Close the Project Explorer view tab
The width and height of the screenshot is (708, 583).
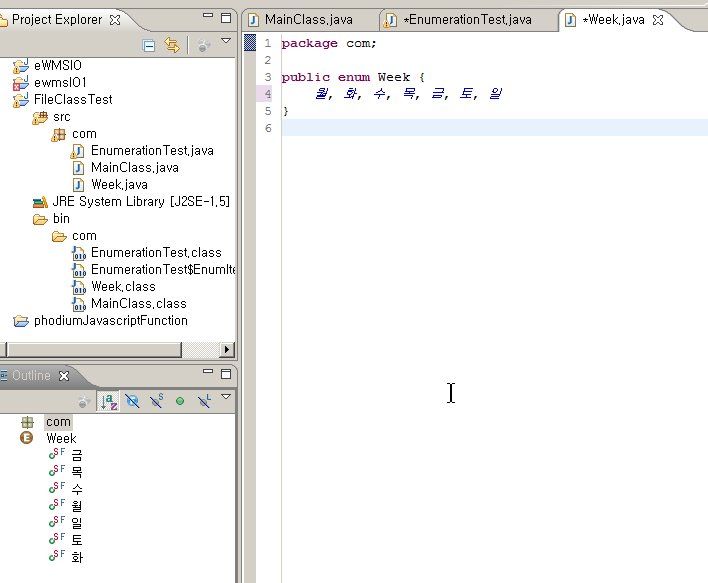[116, 20]
